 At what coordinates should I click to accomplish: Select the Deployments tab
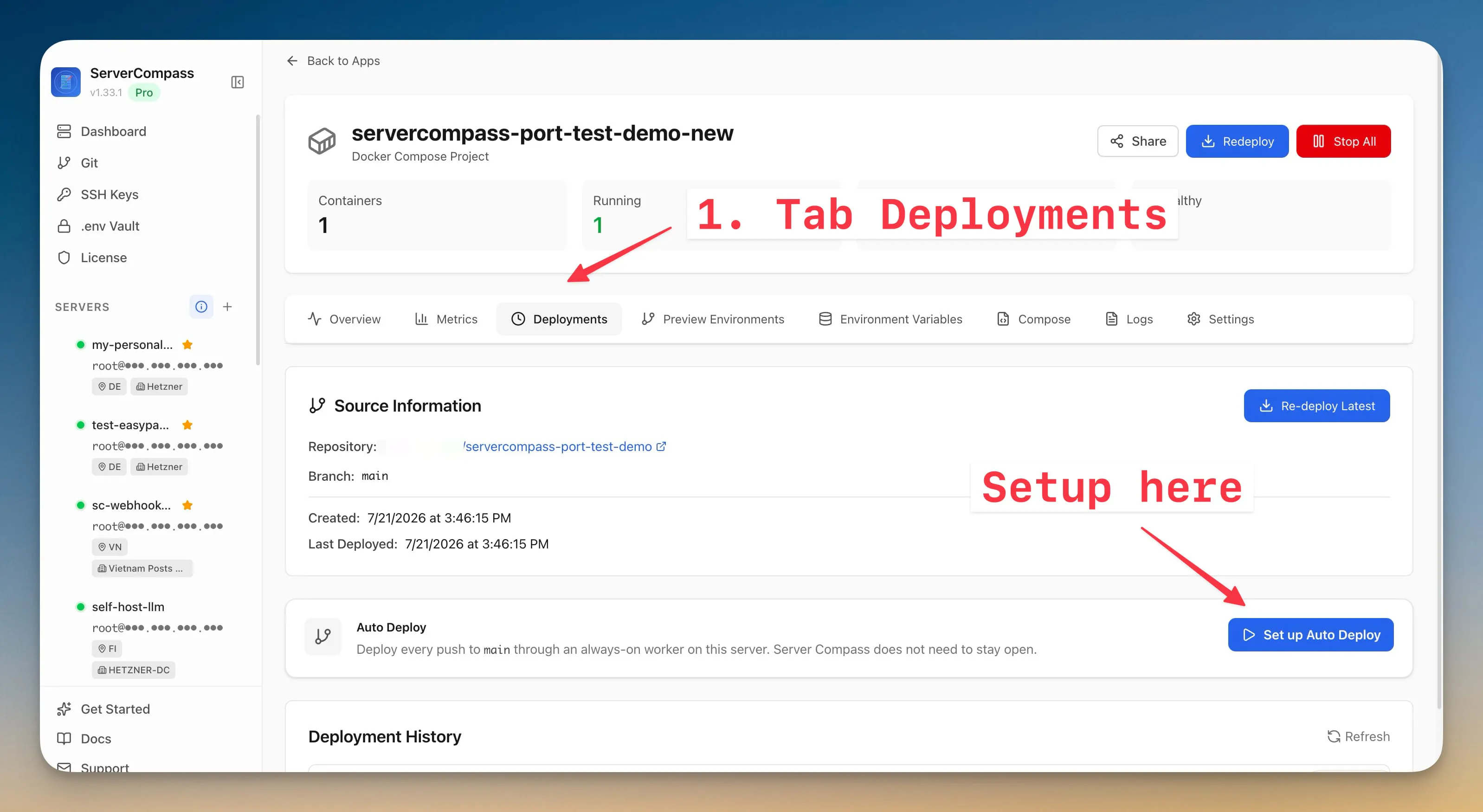(559, 319)
